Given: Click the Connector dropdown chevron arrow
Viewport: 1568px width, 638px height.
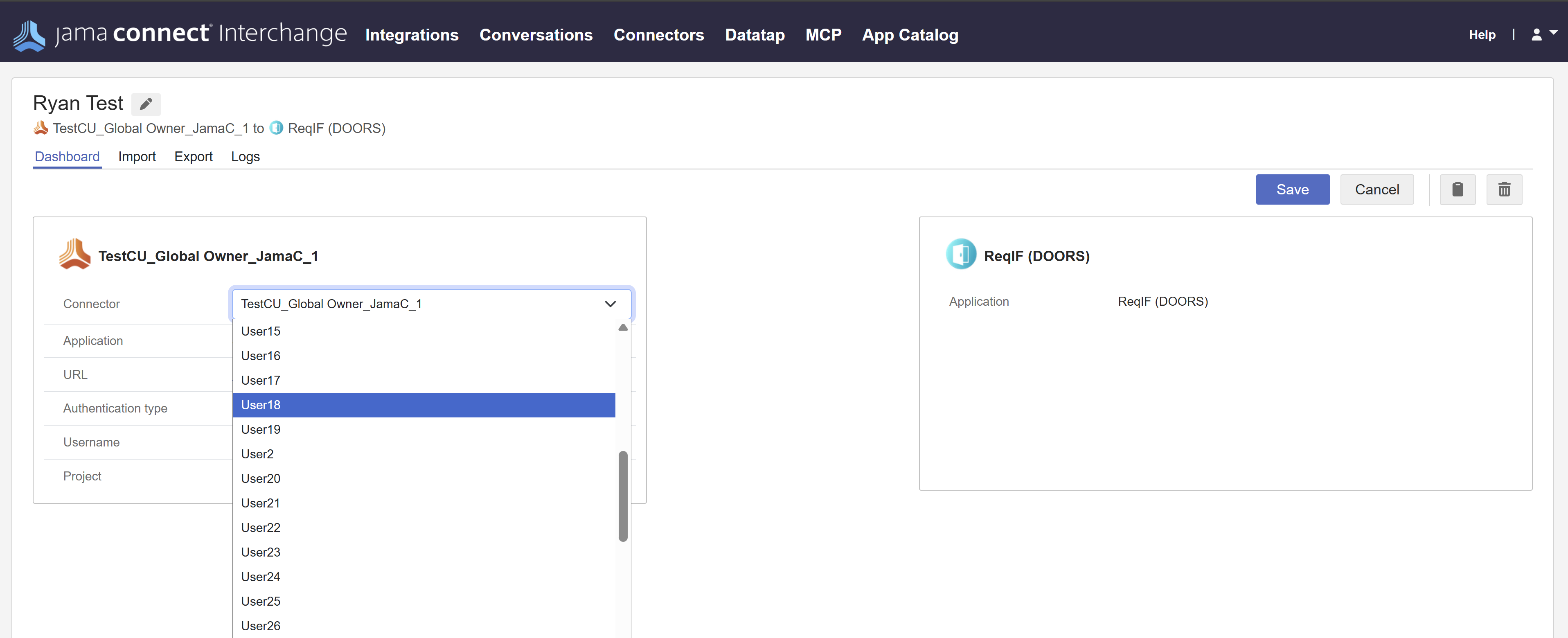Looking at the screenshot, I should (610, 304).
